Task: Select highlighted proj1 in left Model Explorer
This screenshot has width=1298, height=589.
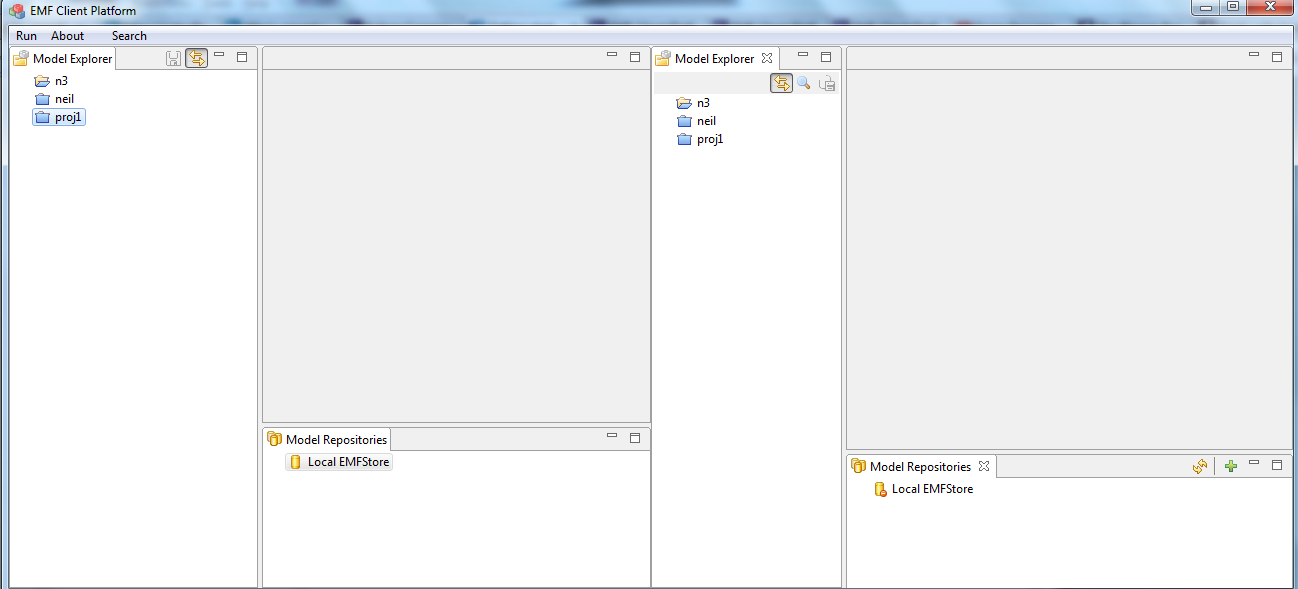Action: pos(59,117)
